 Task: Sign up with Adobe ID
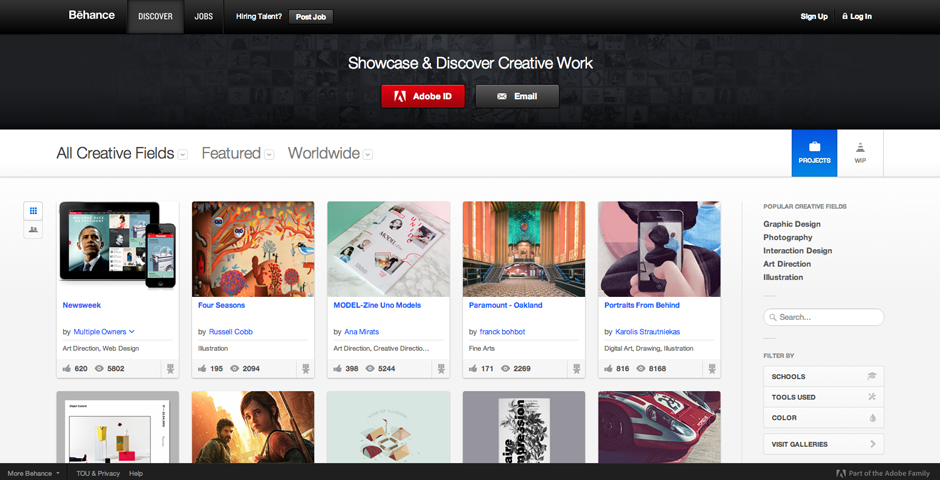[x=423, y=96]
